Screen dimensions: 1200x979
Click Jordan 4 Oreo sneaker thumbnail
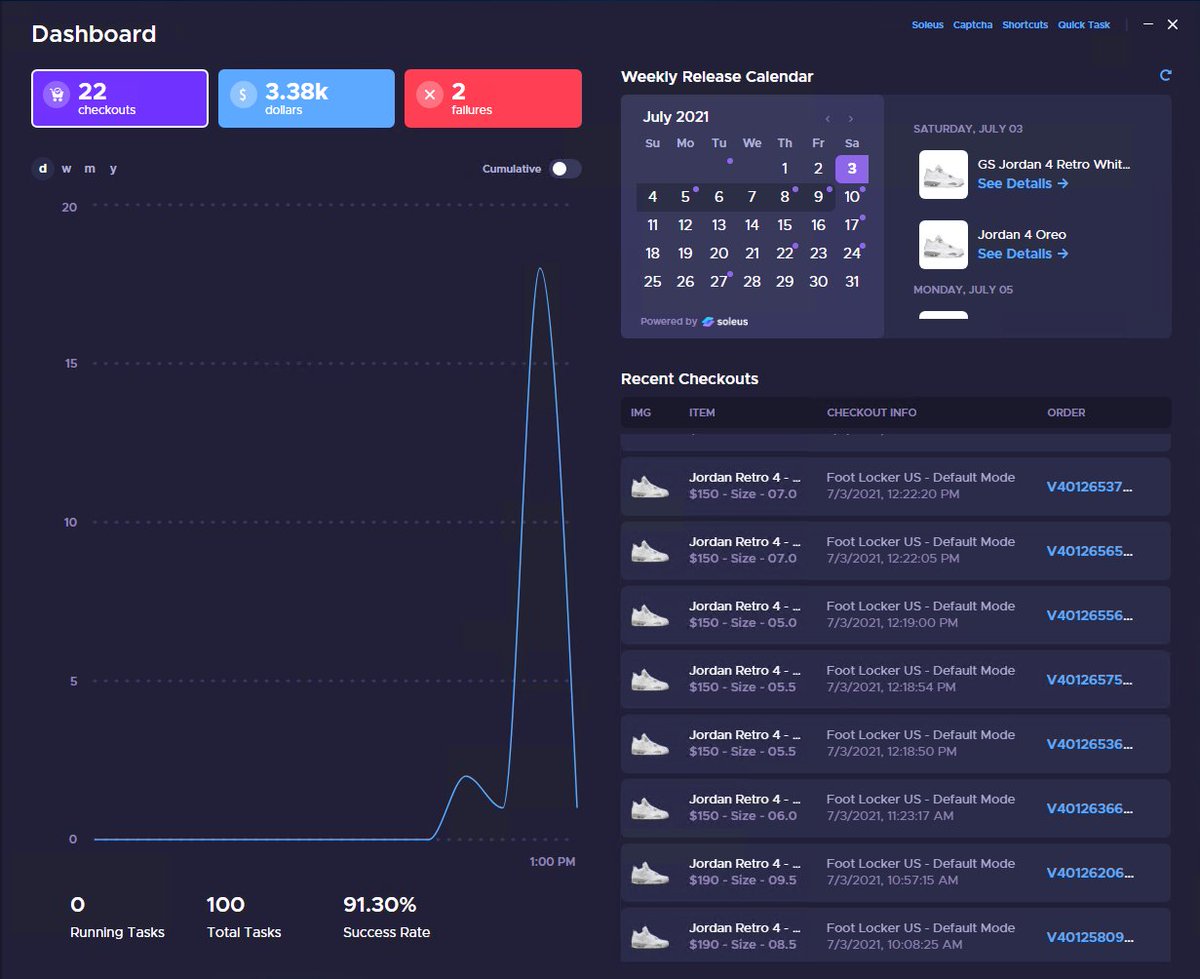pos(943,245)
